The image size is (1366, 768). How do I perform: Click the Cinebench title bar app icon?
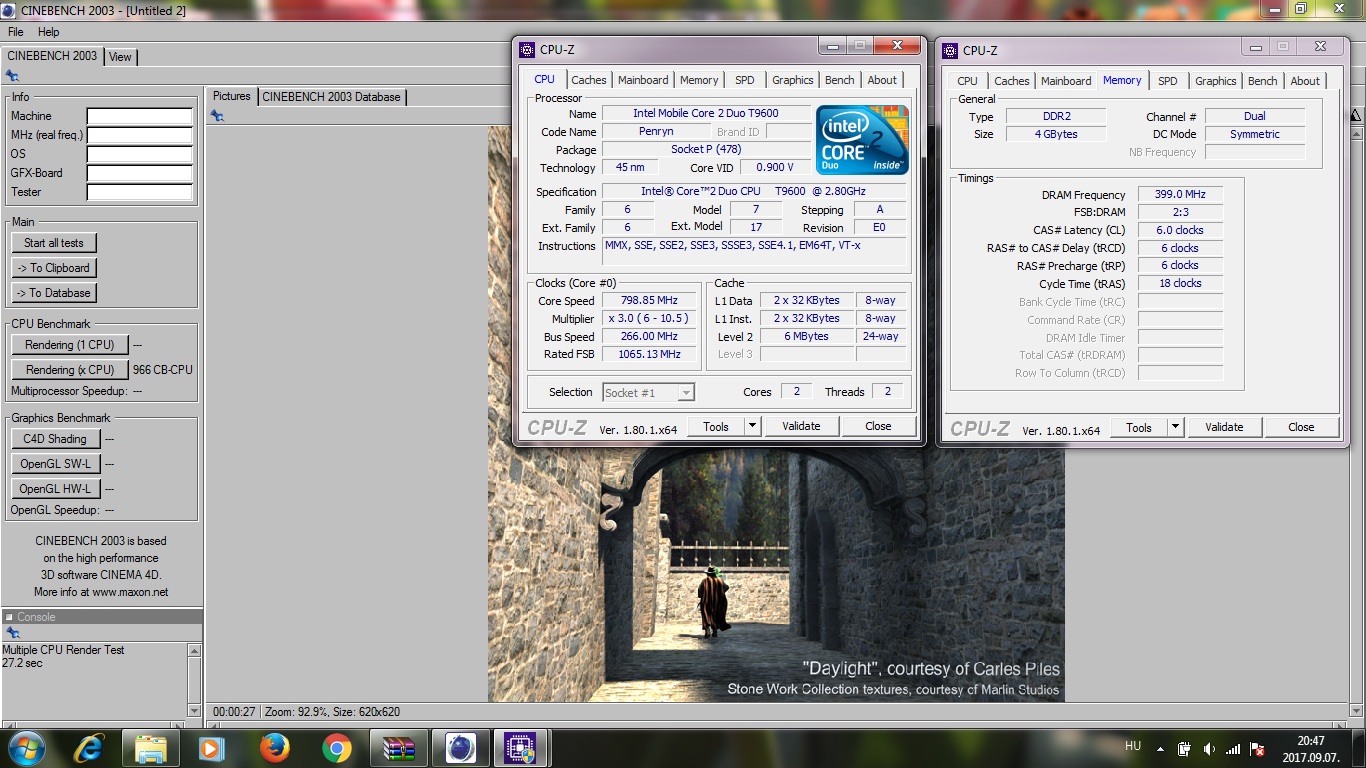click(x=9, y=10)
